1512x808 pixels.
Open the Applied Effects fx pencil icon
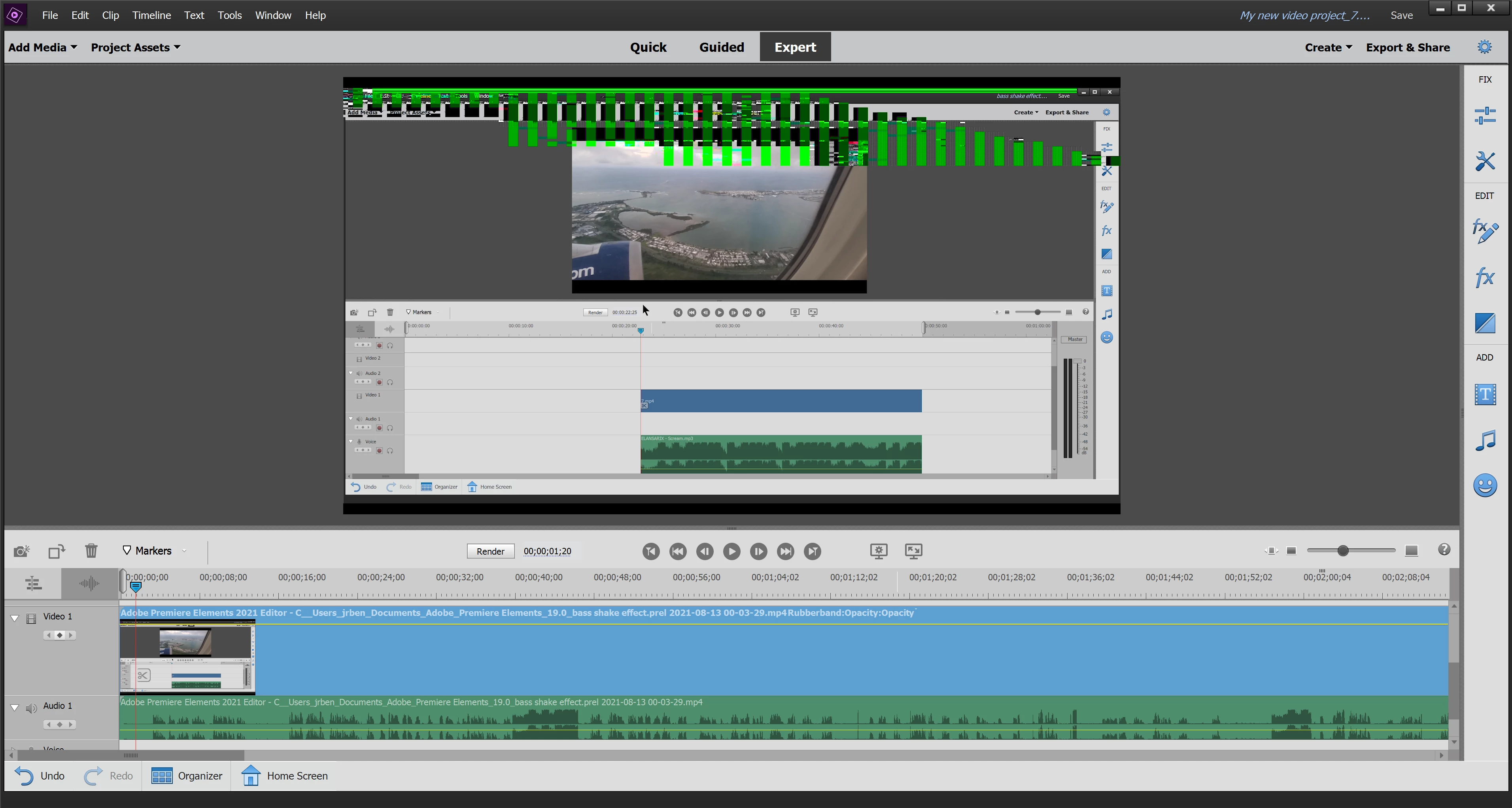coord(1484,230)
